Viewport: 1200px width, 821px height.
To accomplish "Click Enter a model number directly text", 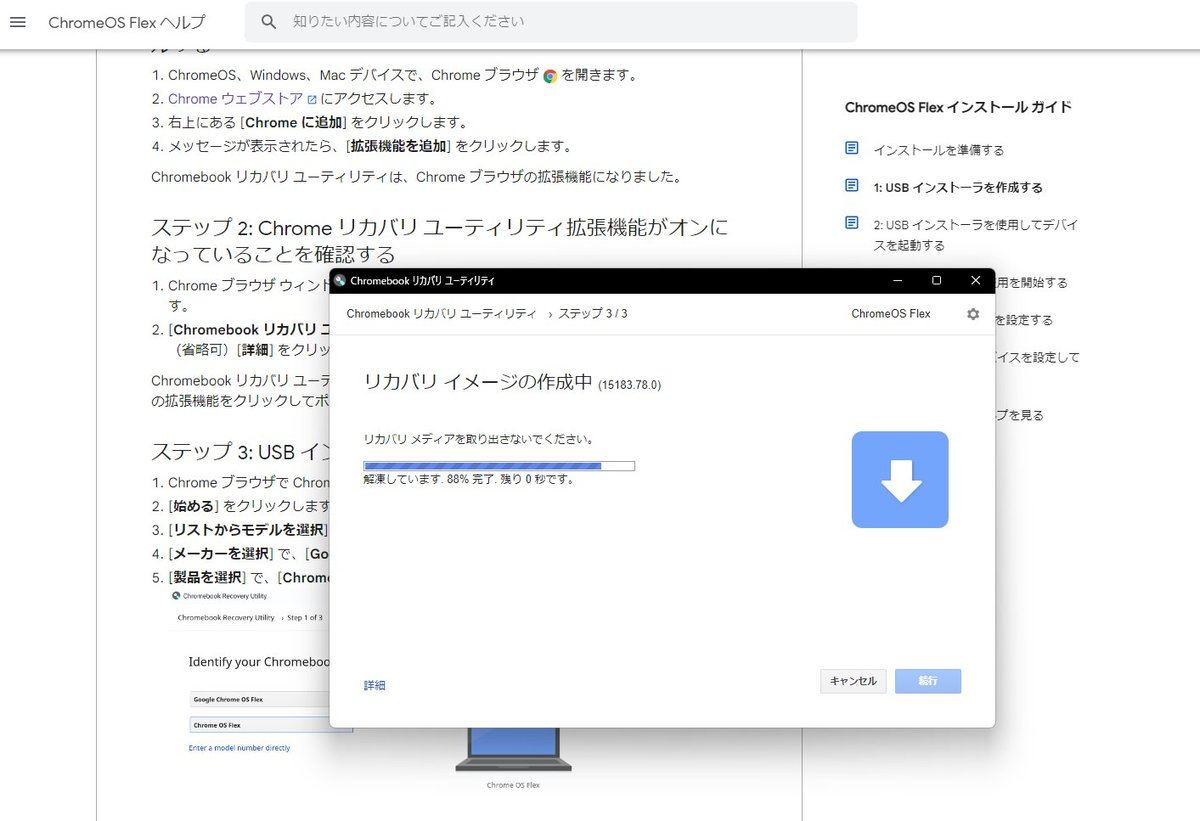I will click(x=239, y=748).
